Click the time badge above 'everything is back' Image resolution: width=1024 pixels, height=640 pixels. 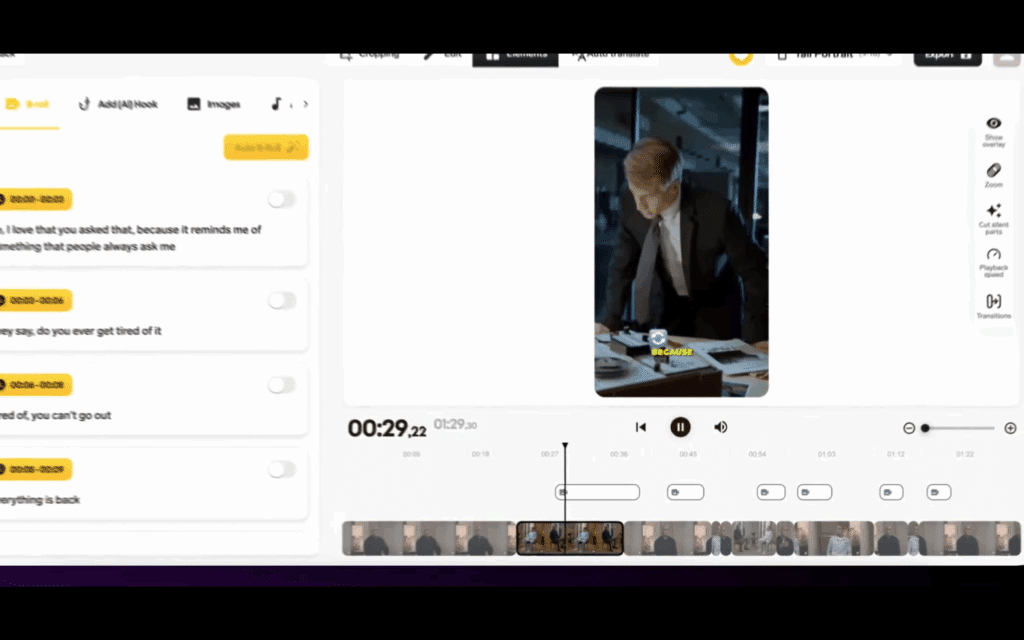[35, 469]
